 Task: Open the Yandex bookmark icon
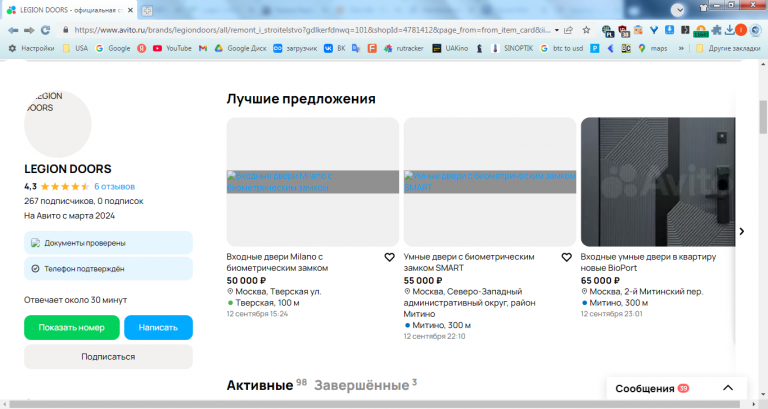pos(142,48)
